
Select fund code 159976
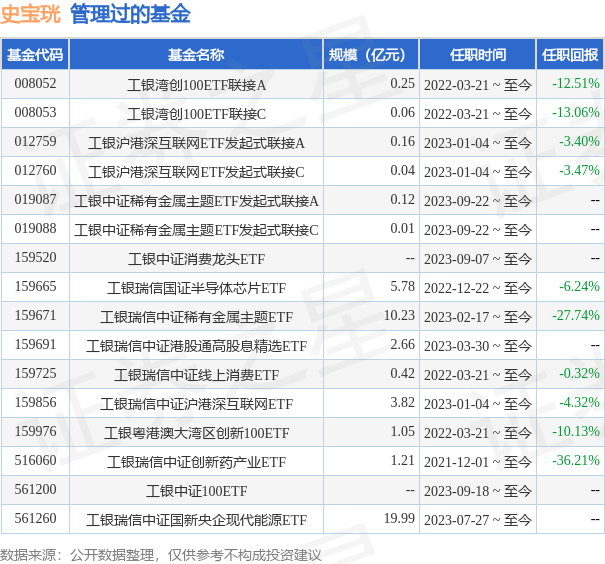[x=35, y=431]
